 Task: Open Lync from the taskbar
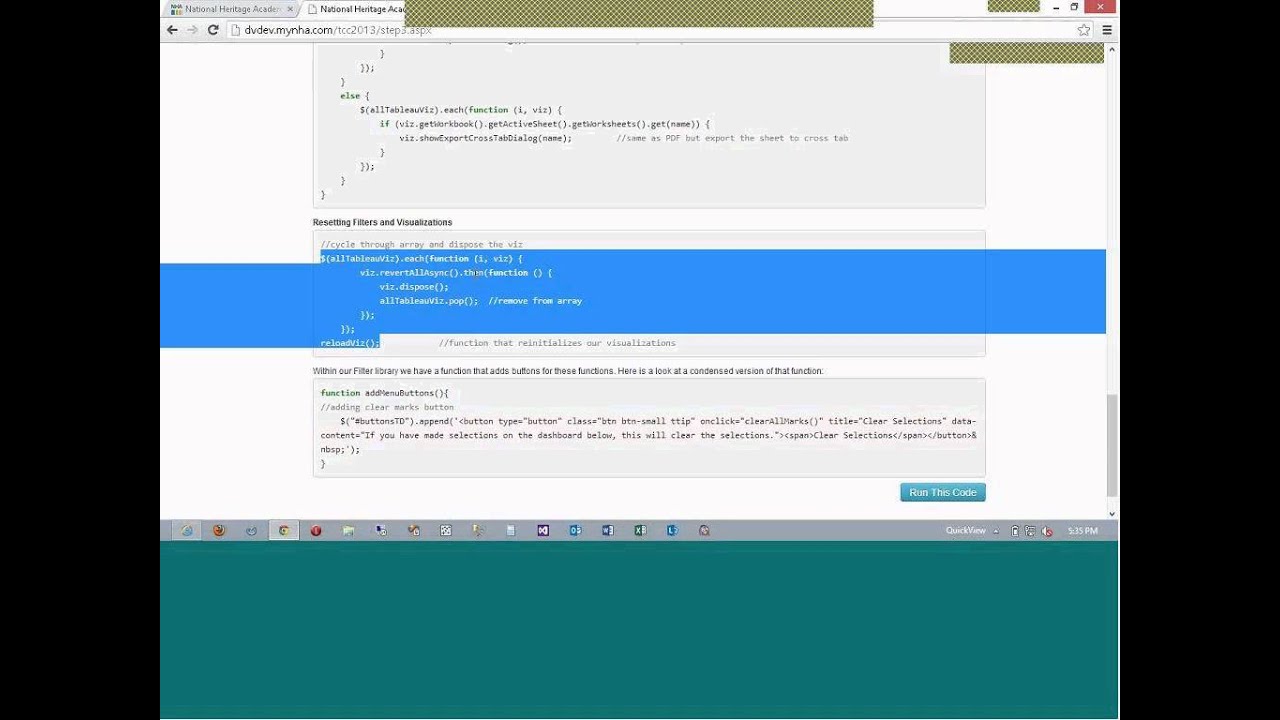(672, 530)
